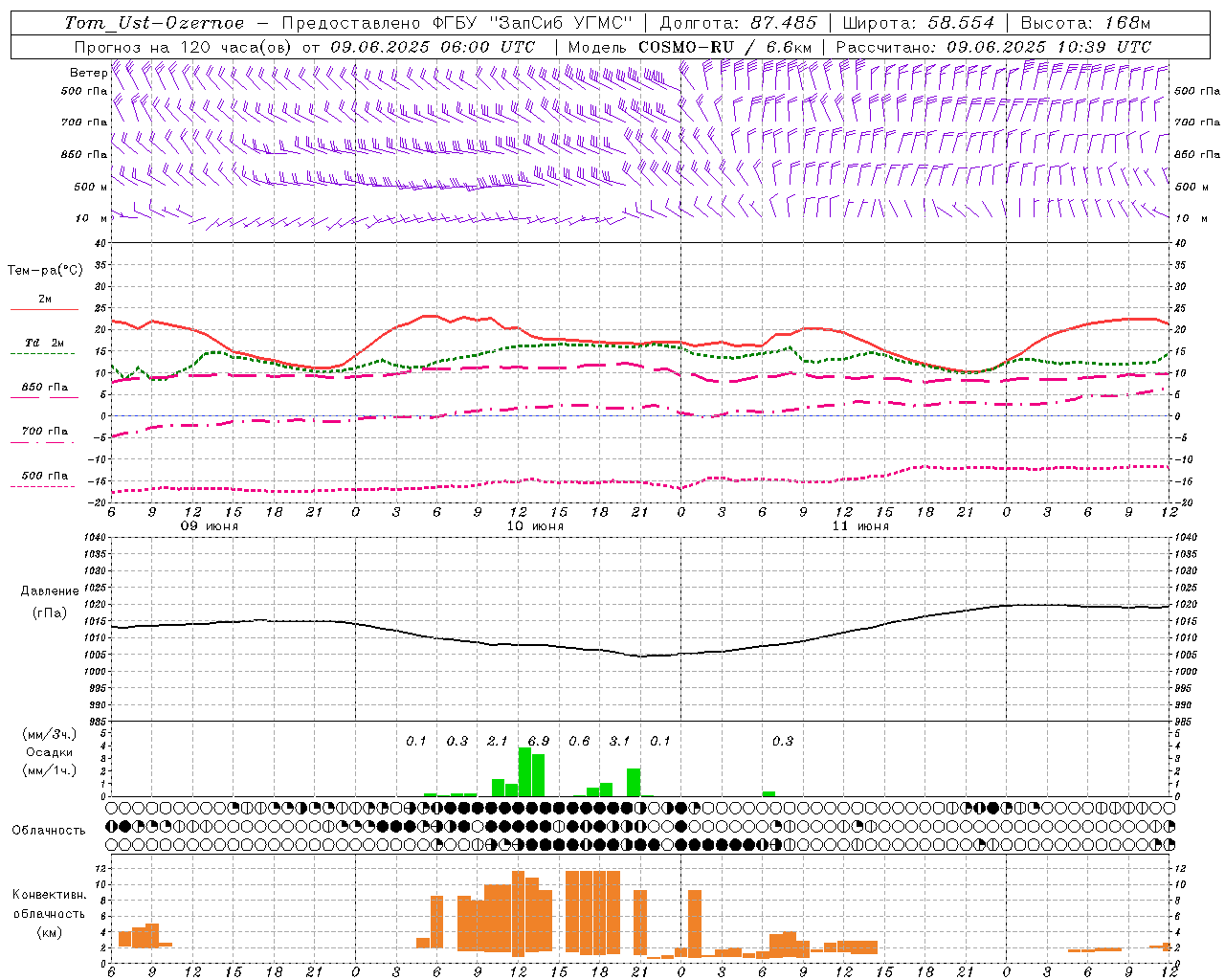Click the latitude value 58.554
Screen dimensions: 1225x980
pos(961,23)
